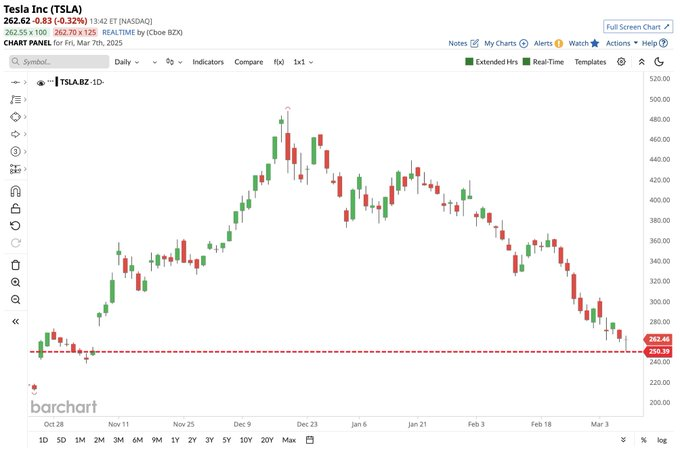Image resolution: width=680 pixels, height=452 pixels.
Task: Redo chart action
Action: pyautogui.click(x=16, y=243)
